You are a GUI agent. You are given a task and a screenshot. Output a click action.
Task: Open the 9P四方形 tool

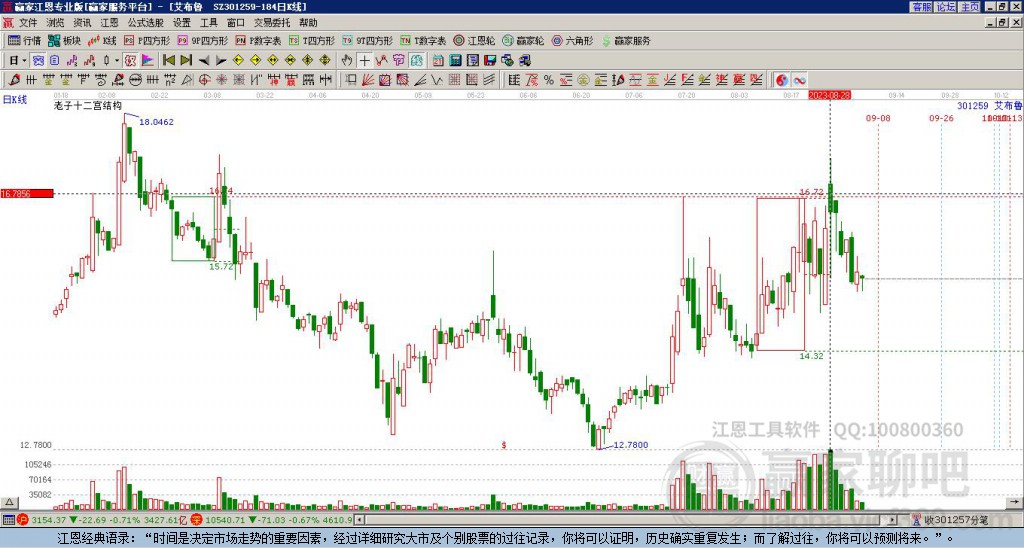coord(203,40)
